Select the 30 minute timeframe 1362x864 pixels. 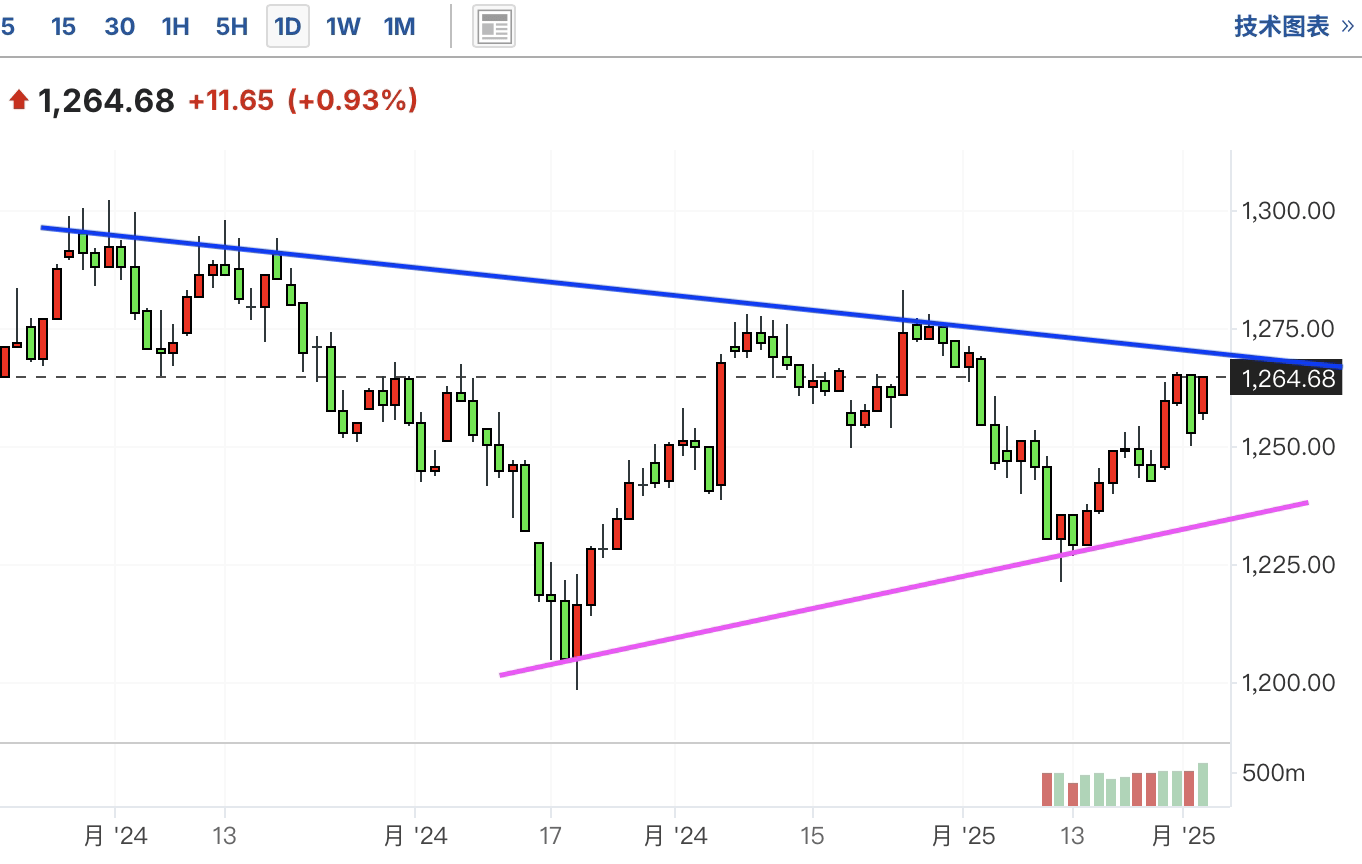click(x=120, y=26)
